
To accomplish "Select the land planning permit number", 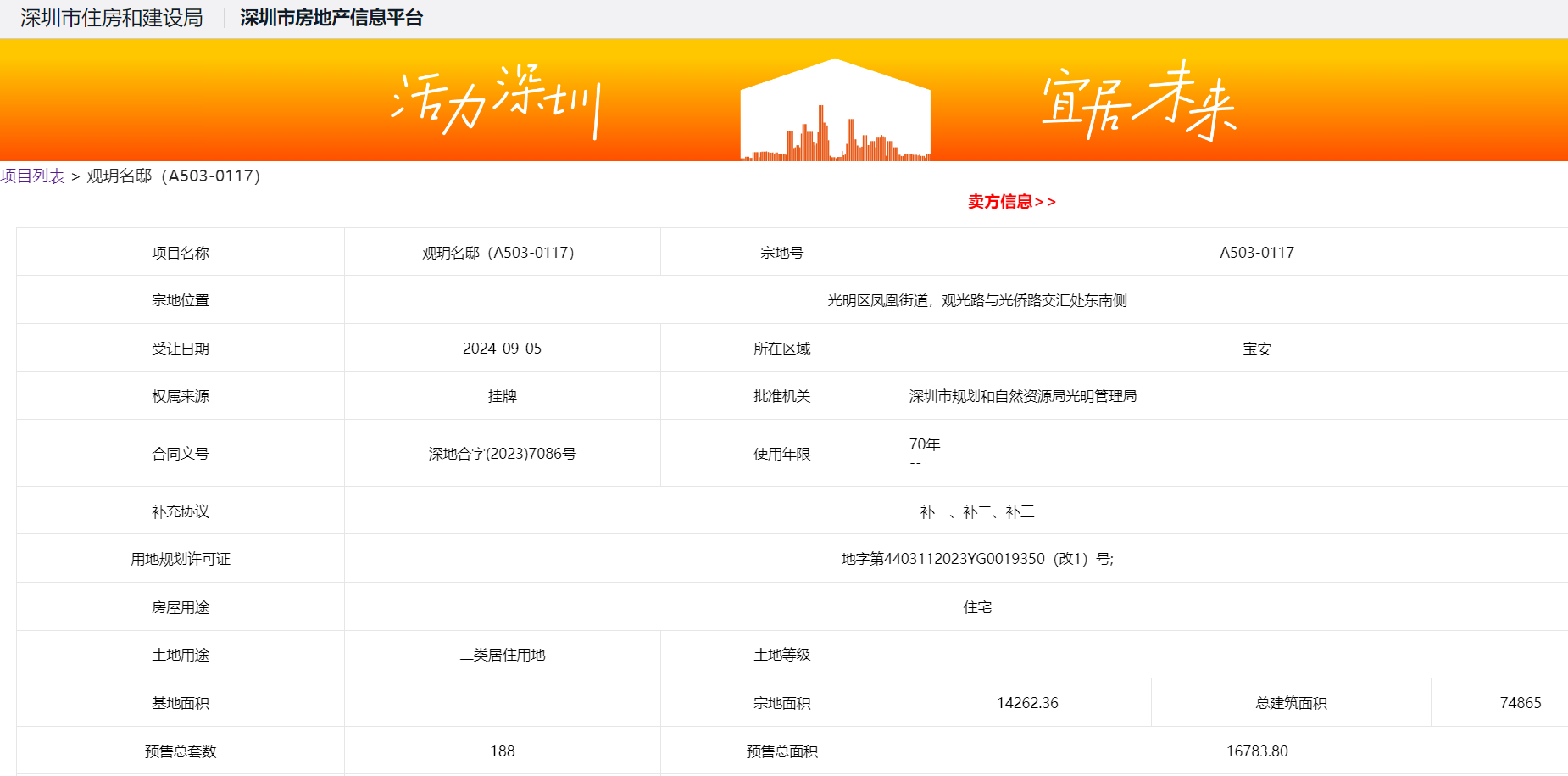I will click(x=976, y=559).
